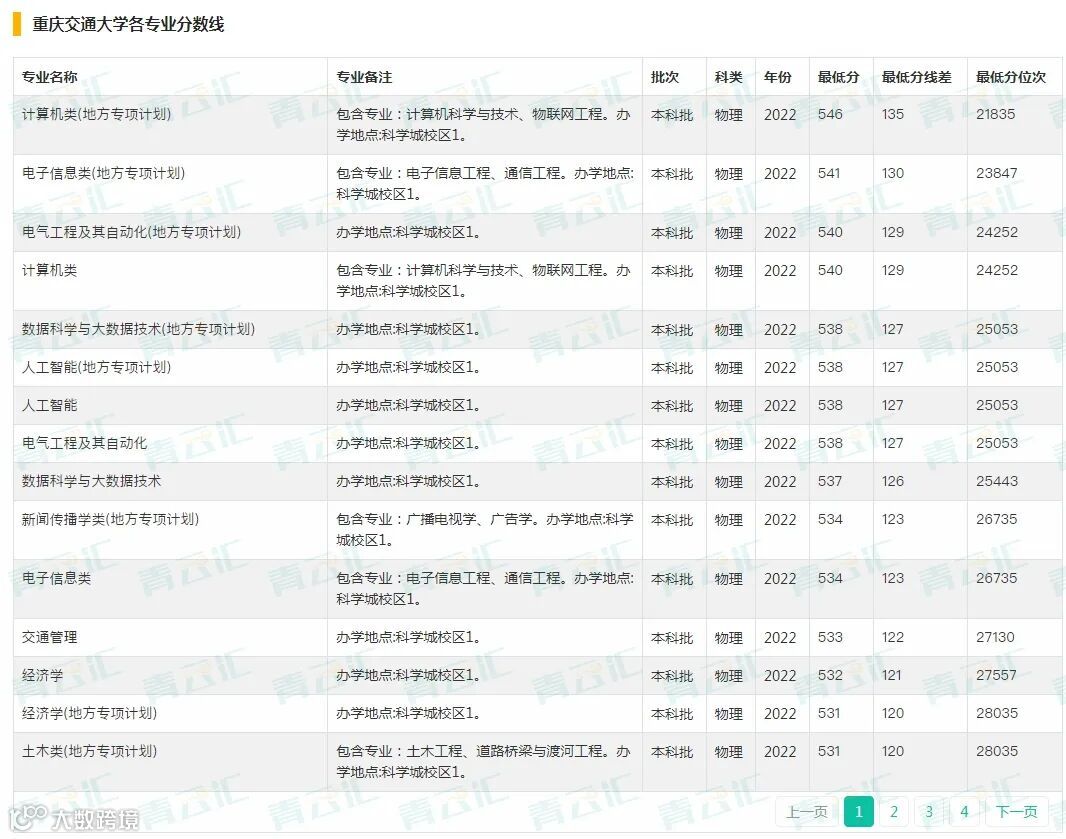Screen dimensions: 1066x839
Task: Click note for 新闻传播学类 with 广播电视学
Action: tap(485, 530)
